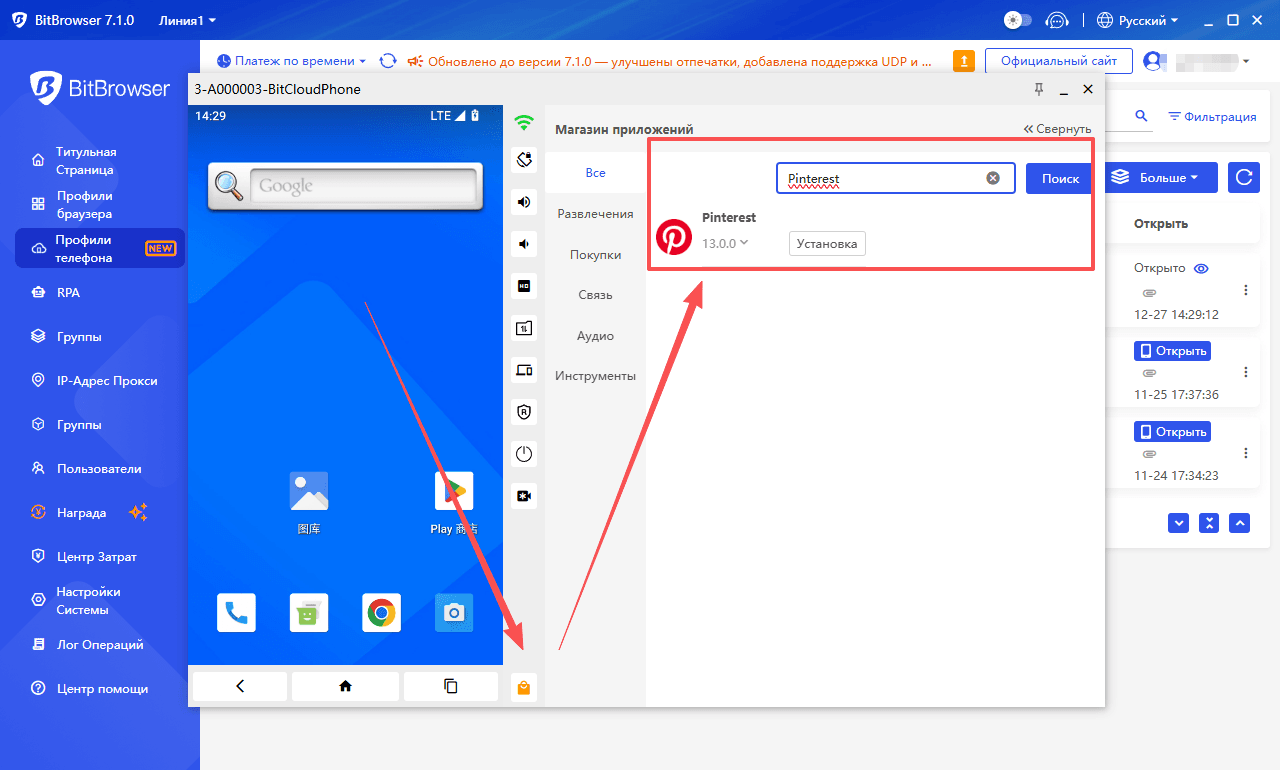Click the app store search field containing Pinterest
1280x770 pixels.
point(895,178)
